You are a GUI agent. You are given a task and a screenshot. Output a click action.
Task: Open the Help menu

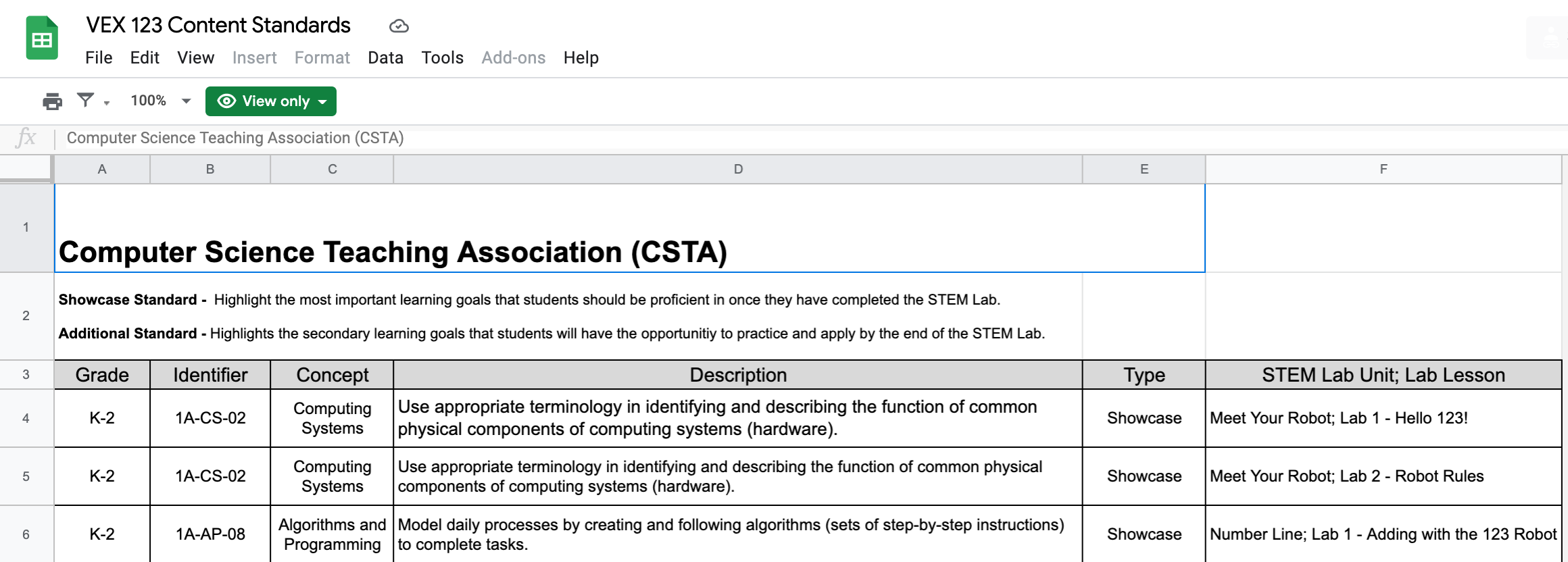point(580,57)
